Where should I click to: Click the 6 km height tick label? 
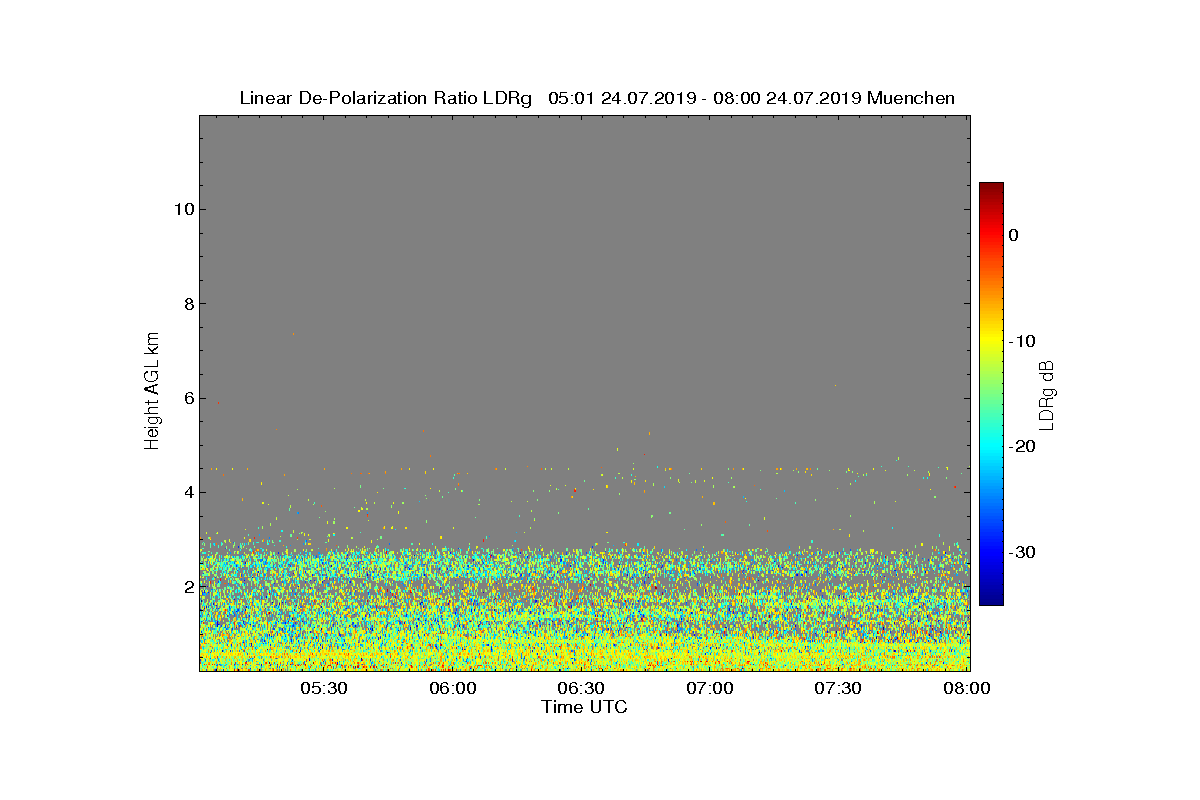click(187, 398)
